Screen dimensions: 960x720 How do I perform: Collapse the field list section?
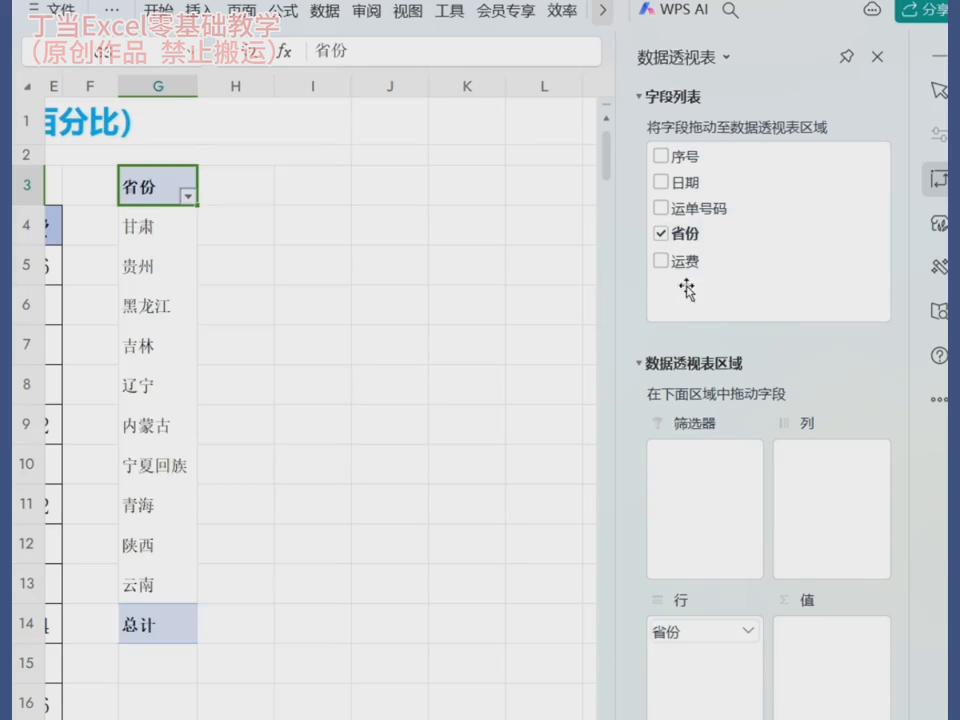pyautogui.click(x=639, y=96)
